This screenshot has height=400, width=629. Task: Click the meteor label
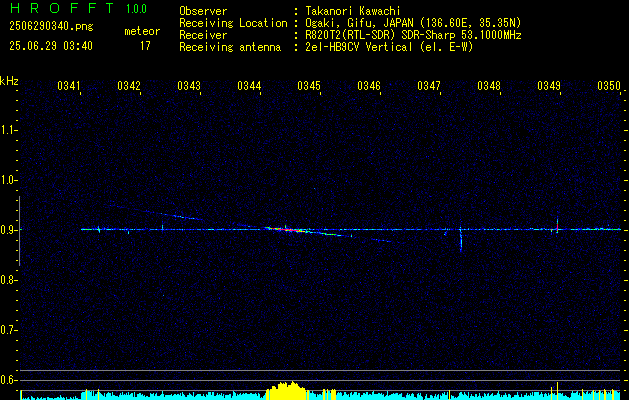pyautogui.click(x=142, y=31)
